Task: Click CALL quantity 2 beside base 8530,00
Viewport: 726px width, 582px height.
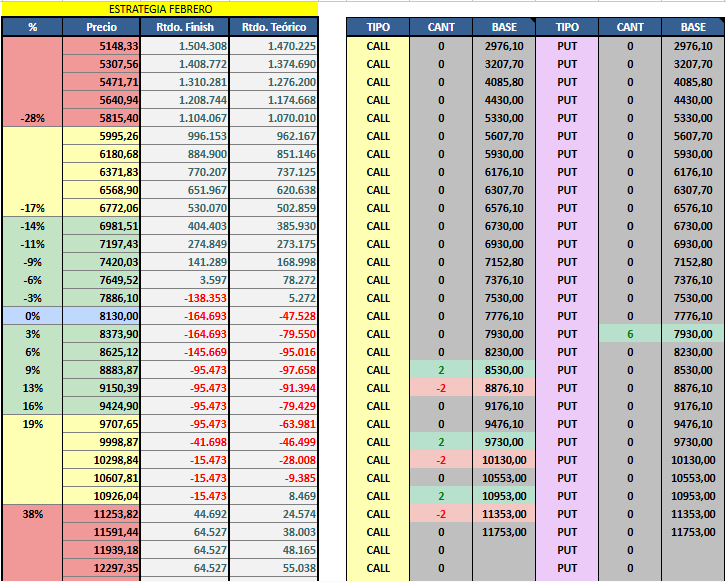Action: coord(441,370)
